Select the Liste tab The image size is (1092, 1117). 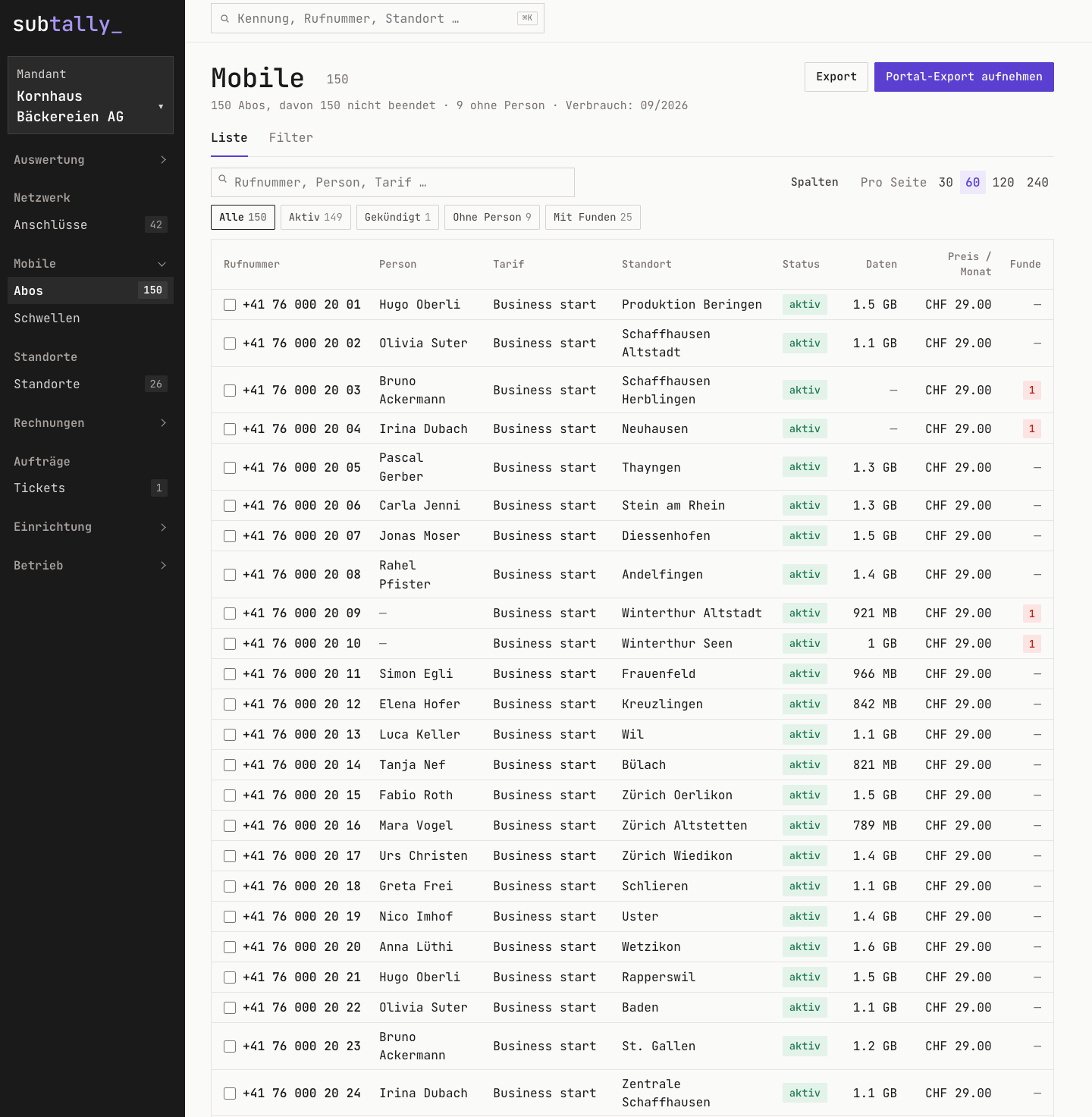tap(229, 137)
